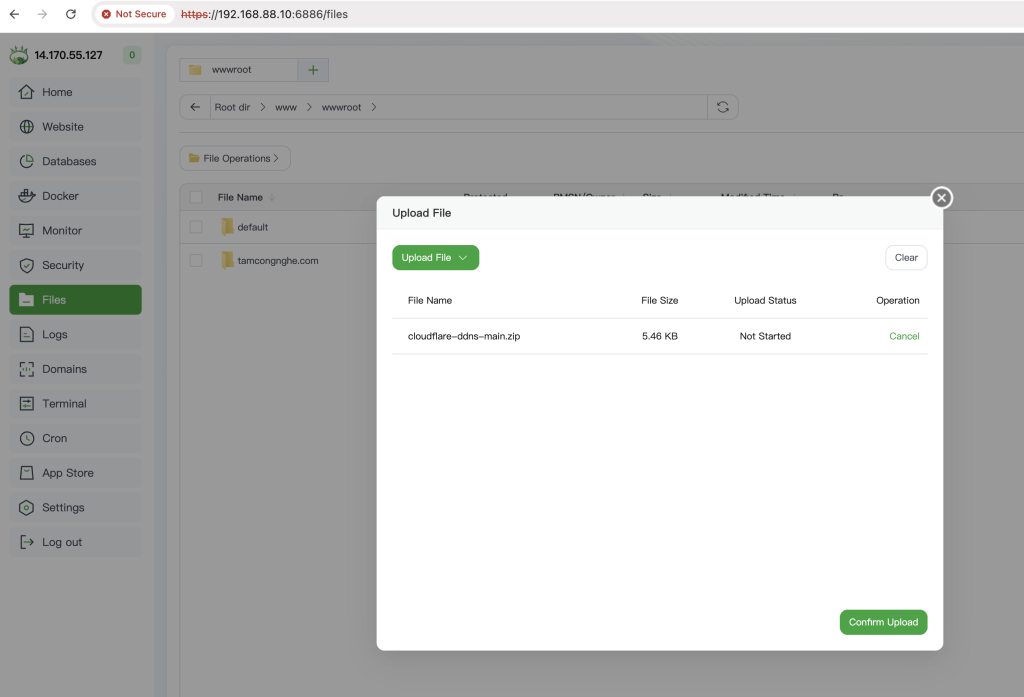This screenshot has height=697, width=1024.
Task: Switch to the wwwroot tab
Action: coord(238,70)
